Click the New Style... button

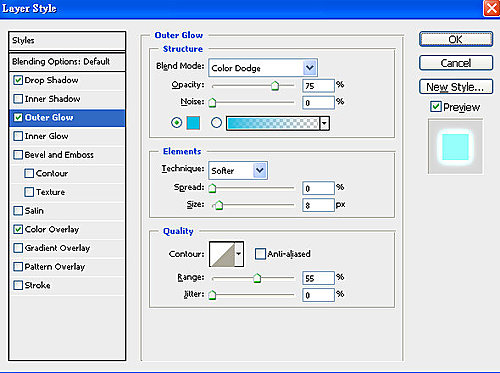[x=456, y=87]
